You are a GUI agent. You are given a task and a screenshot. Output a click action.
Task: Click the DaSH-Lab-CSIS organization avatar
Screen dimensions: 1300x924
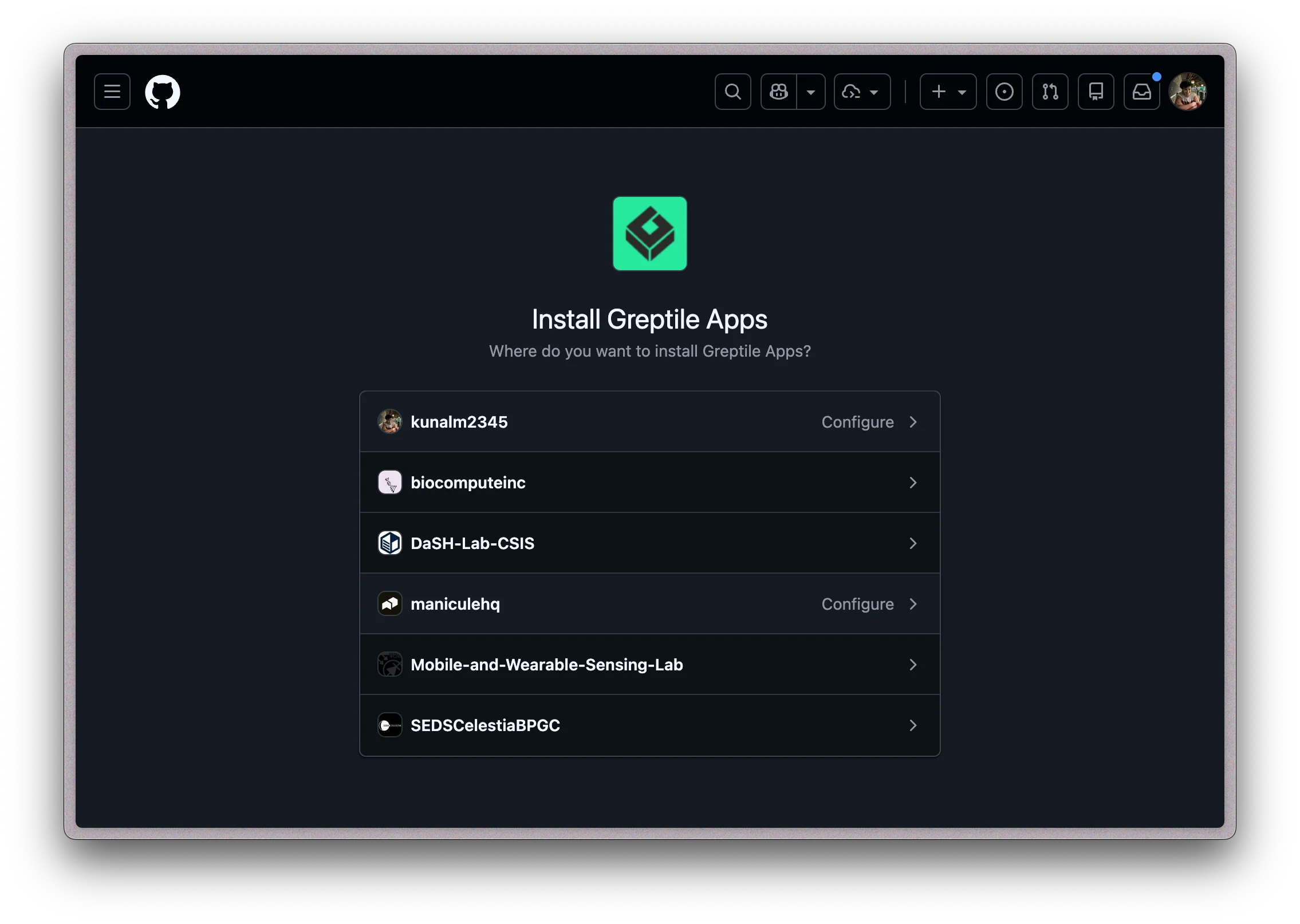click(x=390, y=543)
